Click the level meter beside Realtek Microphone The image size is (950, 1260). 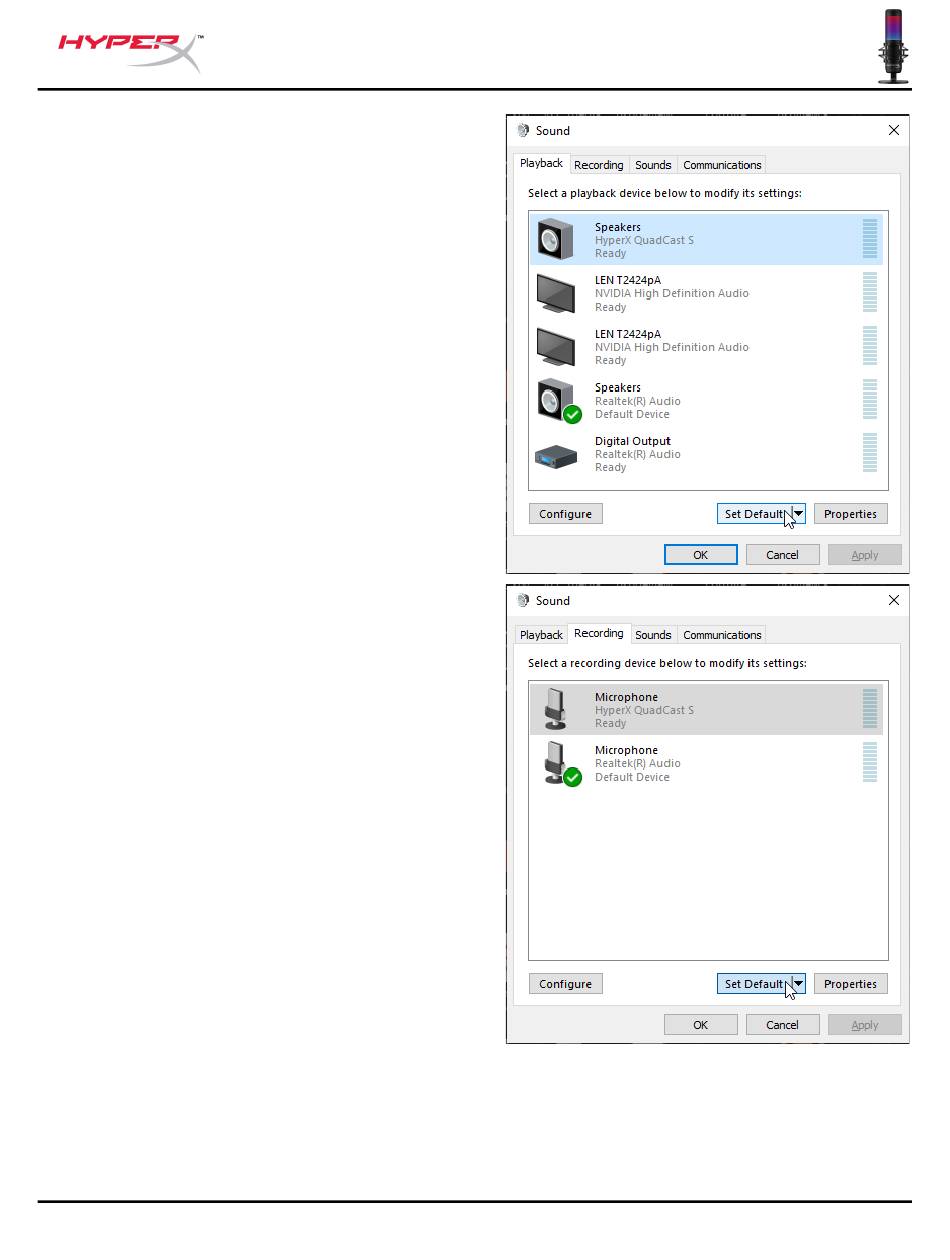[x=870, y=763]
